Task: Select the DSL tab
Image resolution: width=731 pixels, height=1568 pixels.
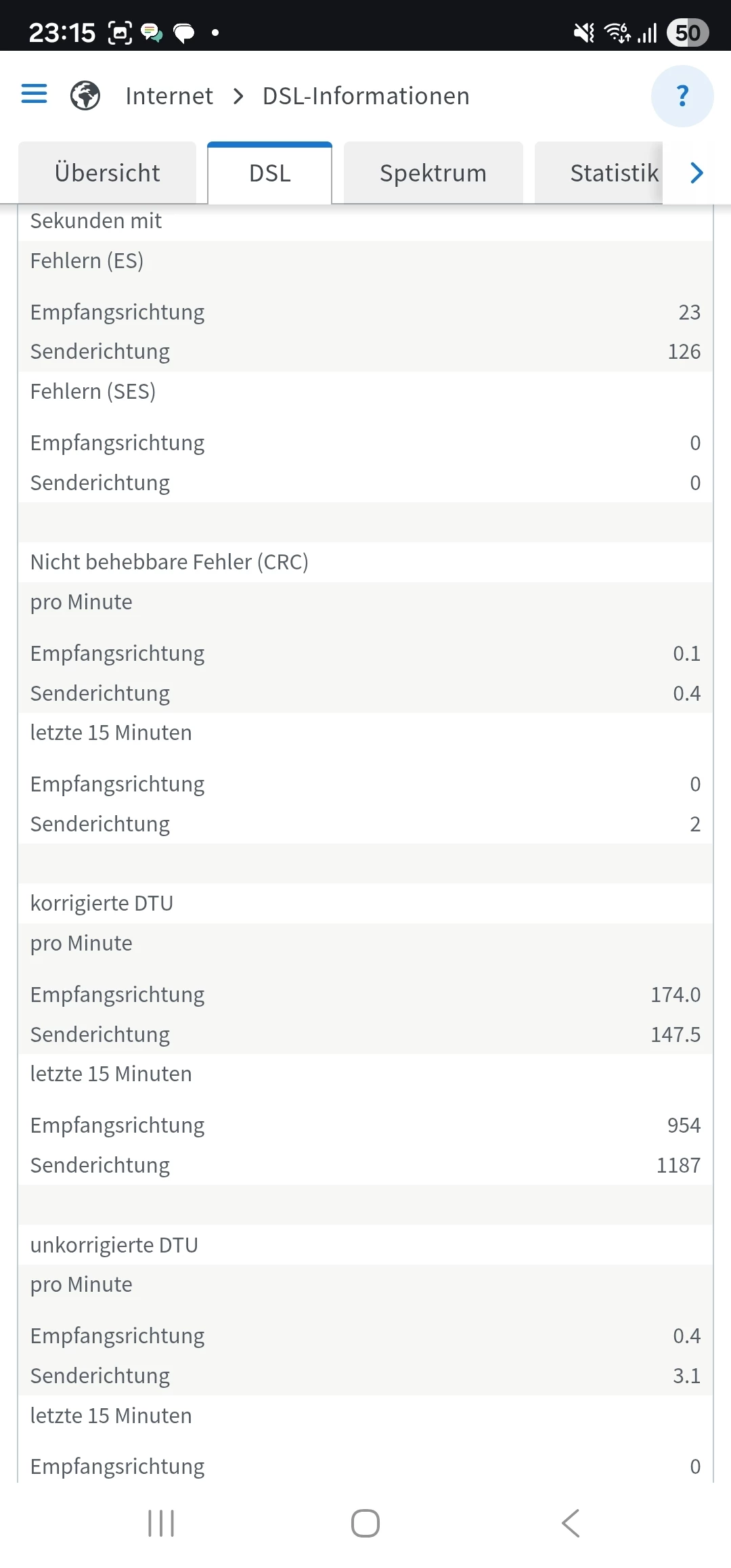Action: coord(270,173)
